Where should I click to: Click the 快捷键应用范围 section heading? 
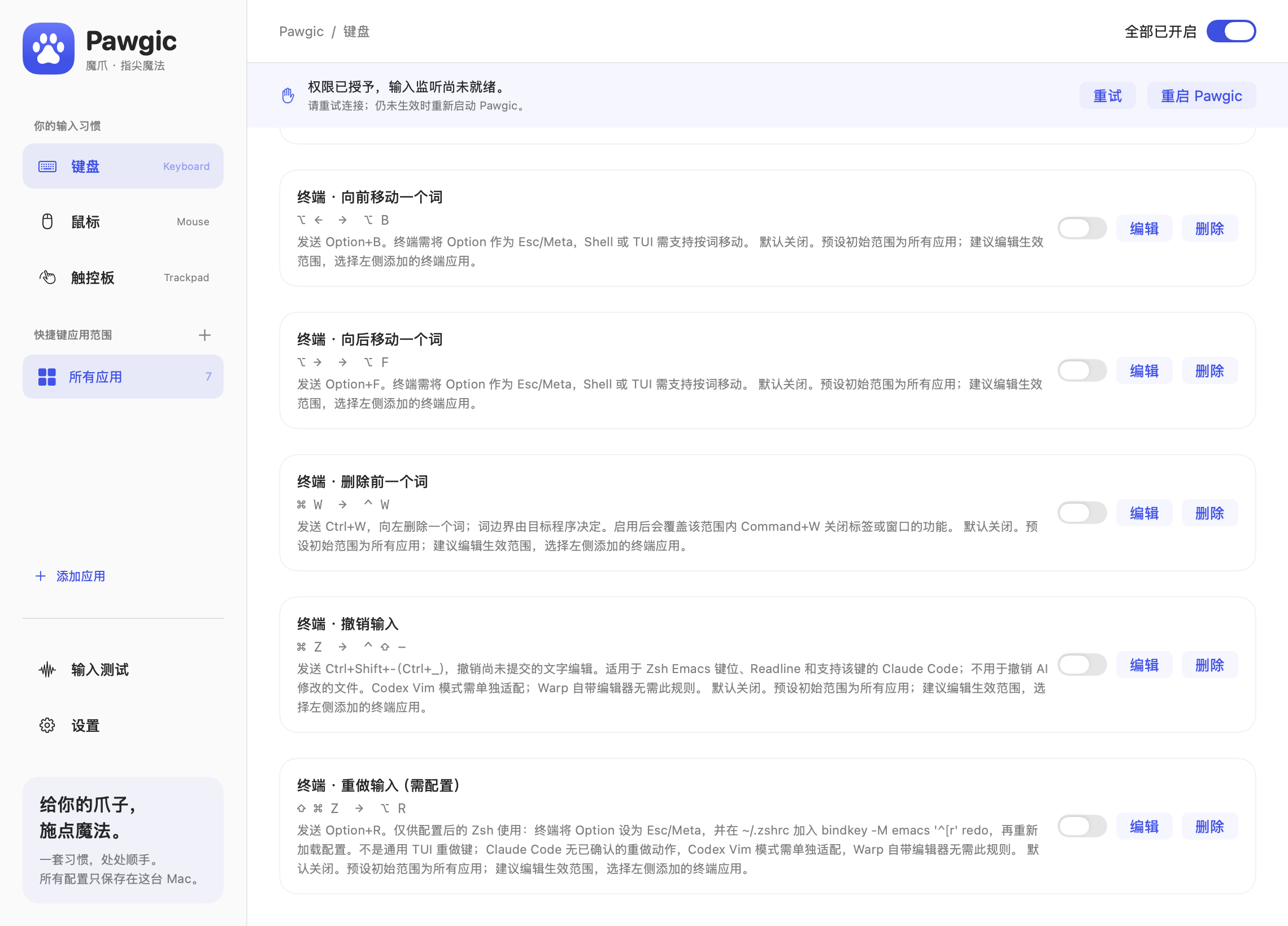[x=73, y=335]
